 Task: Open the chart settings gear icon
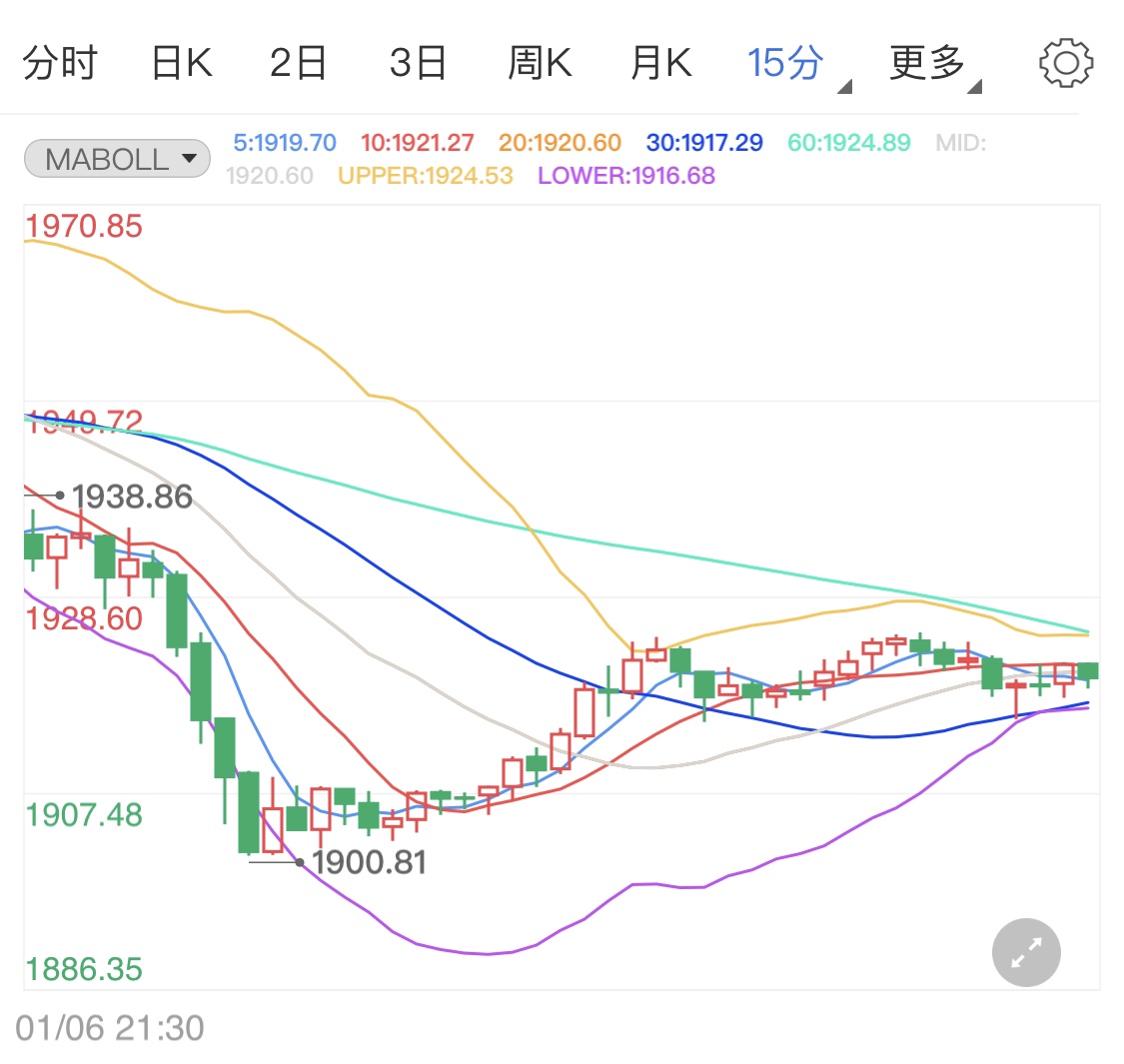pyautogui.click(x=1066, y=63)
